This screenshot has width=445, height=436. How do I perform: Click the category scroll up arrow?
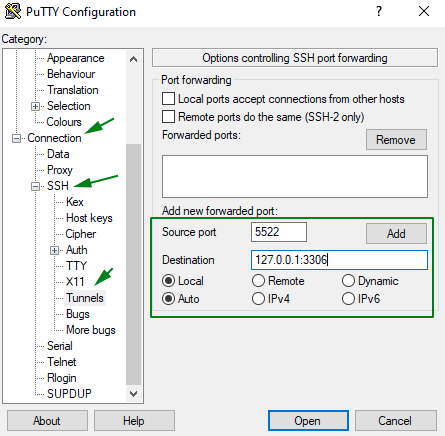133,59
